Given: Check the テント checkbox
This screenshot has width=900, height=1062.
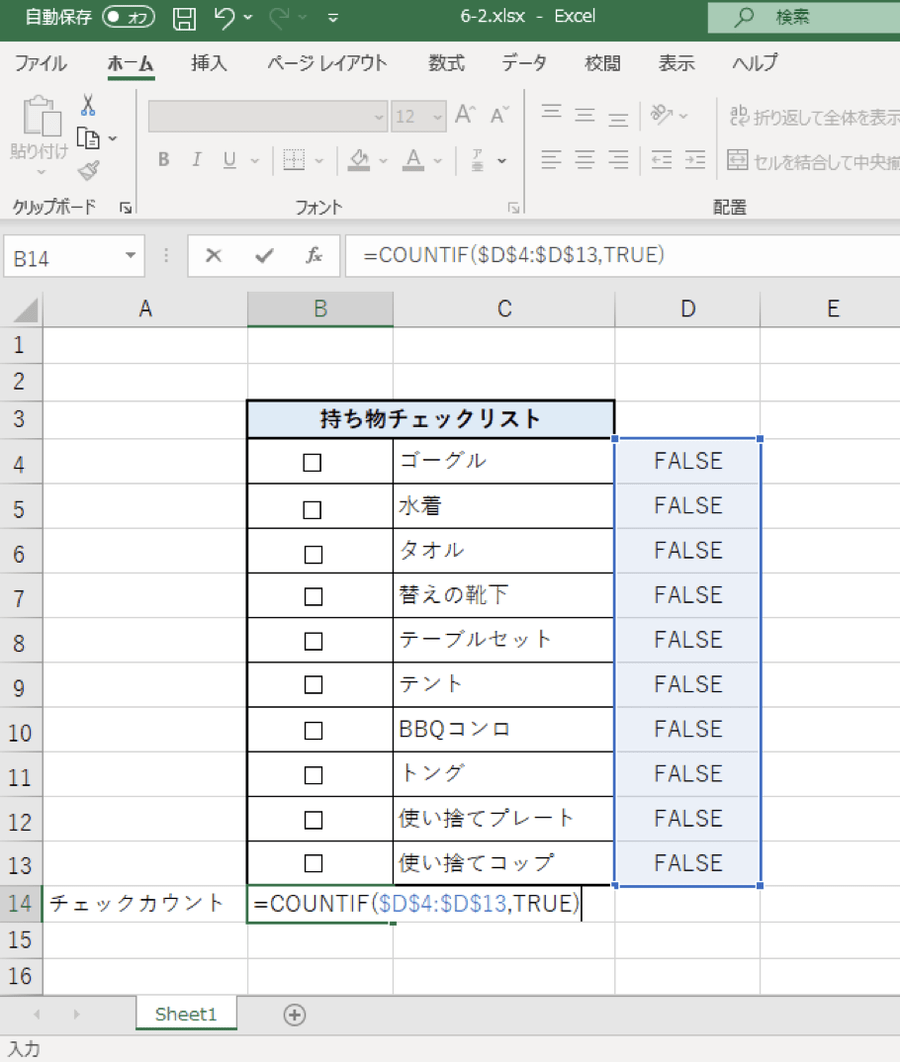Looking at the screenshot, I should pyautogui.click(x=313, y=685).
